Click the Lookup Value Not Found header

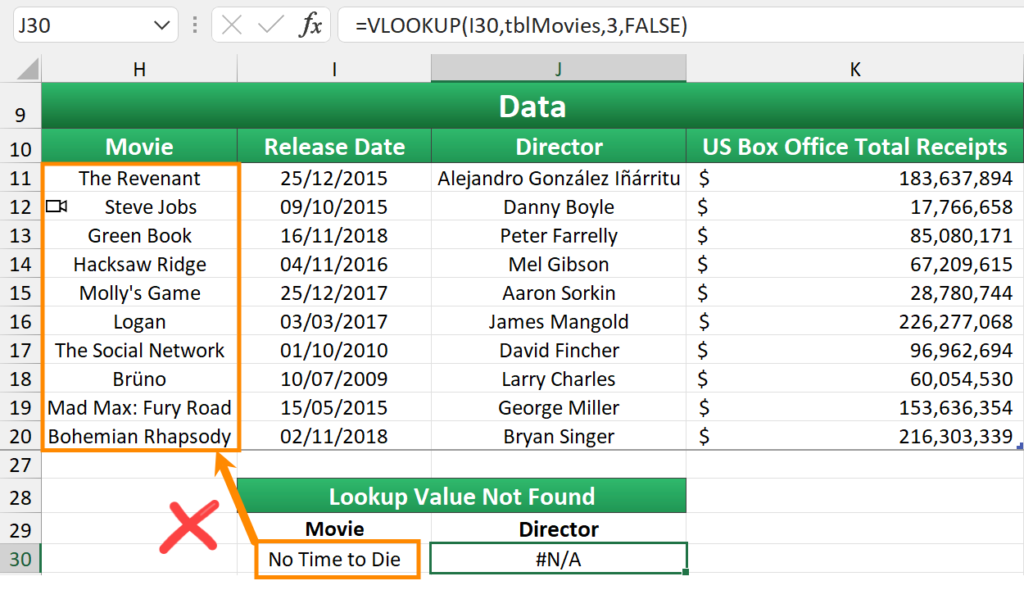click(x=462, y=497)
